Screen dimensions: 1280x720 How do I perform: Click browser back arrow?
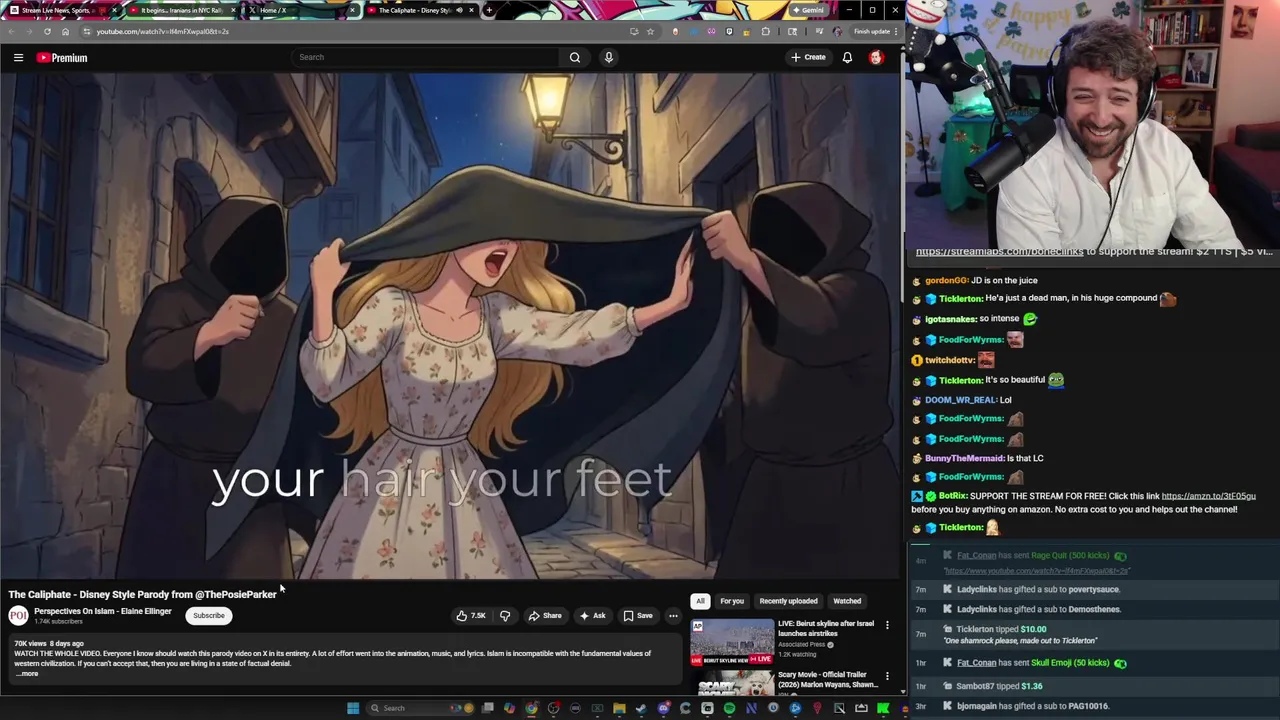click(x=11, y=31)
